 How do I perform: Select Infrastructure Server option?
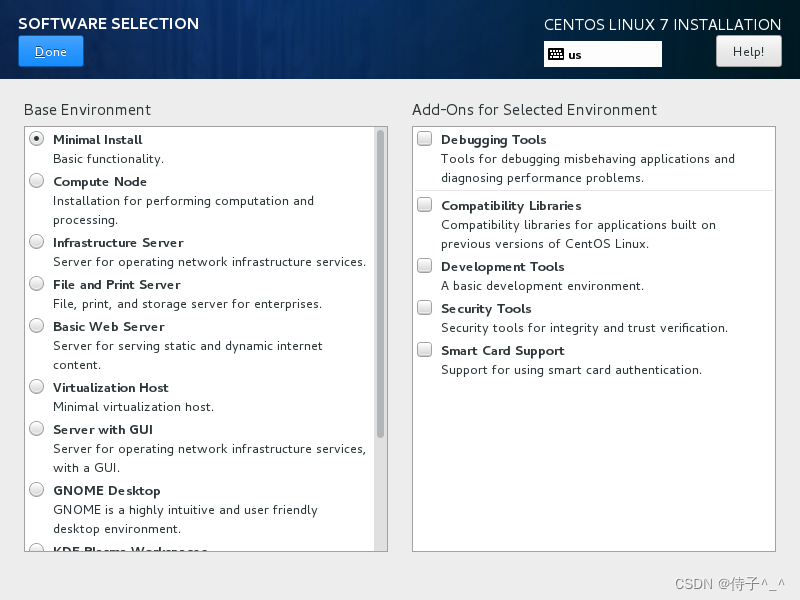[x=37, y=242]
